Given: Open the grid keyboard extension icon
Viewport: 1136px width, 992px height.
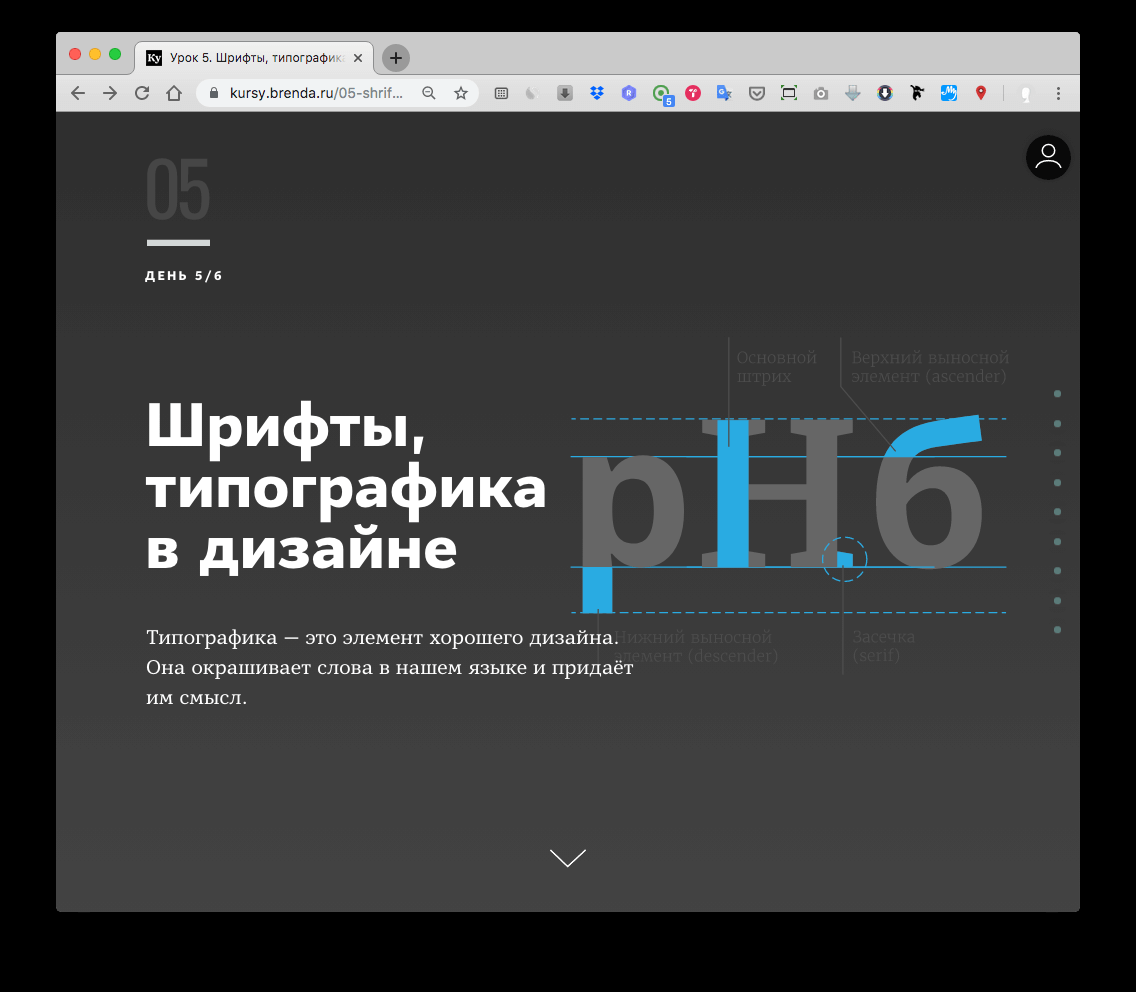Looking at the screenshot, I should coord(501,93).
